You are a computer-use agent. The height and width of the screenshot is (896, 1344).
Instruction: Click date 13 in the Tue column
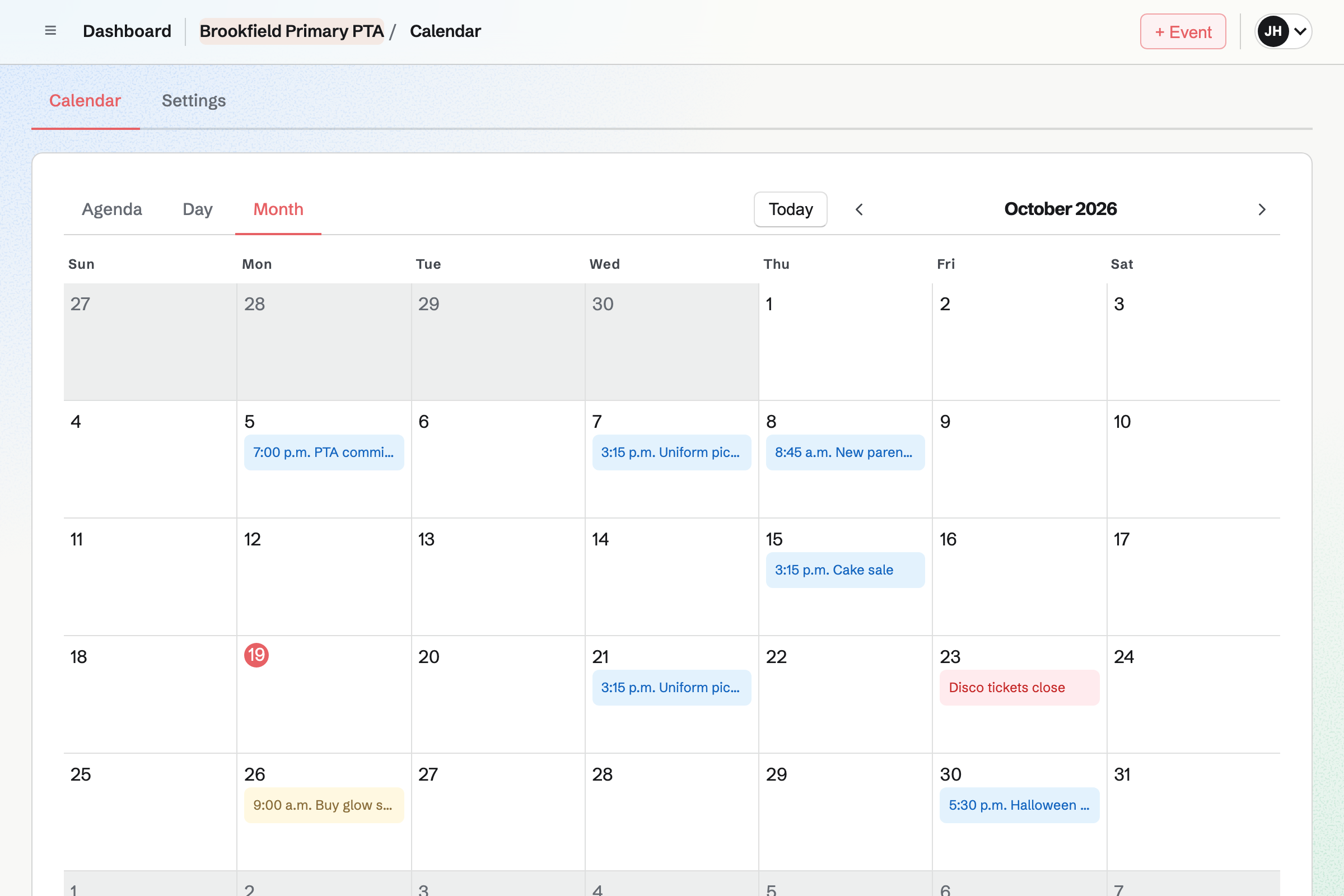click(x=426, y=539)
